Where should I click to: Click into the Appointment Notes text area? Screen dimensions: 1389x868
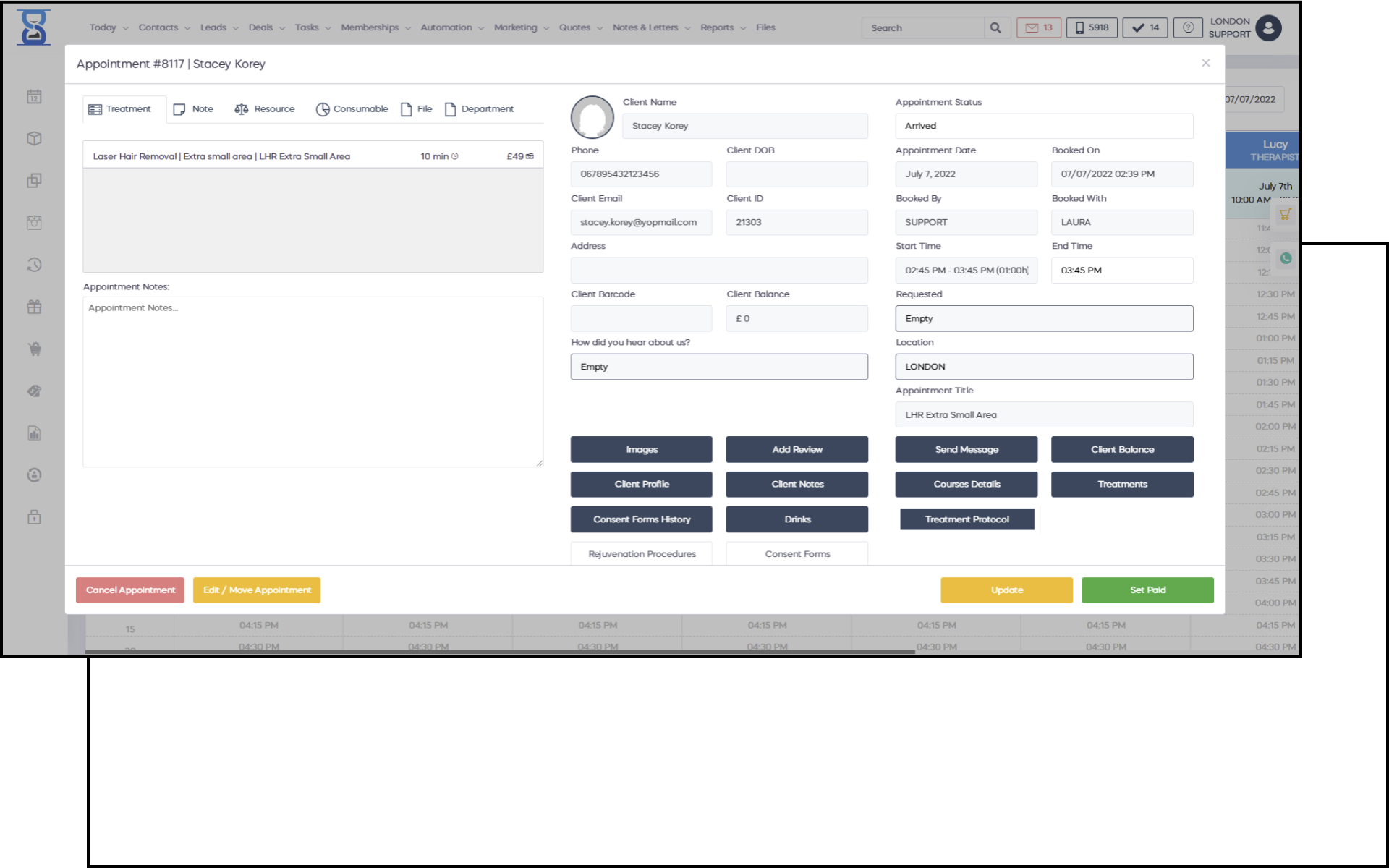click(313, 381)
